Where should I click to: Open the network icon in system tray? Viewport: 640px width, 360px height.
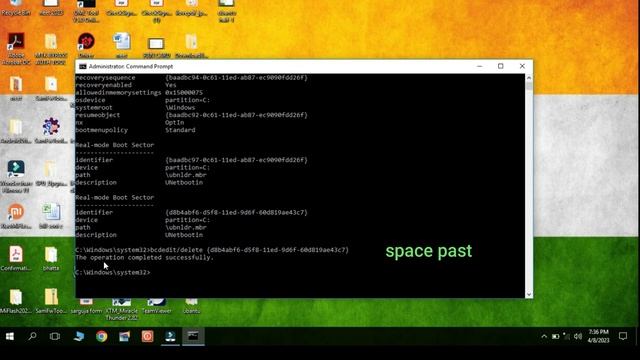click(x=567, y=336)
